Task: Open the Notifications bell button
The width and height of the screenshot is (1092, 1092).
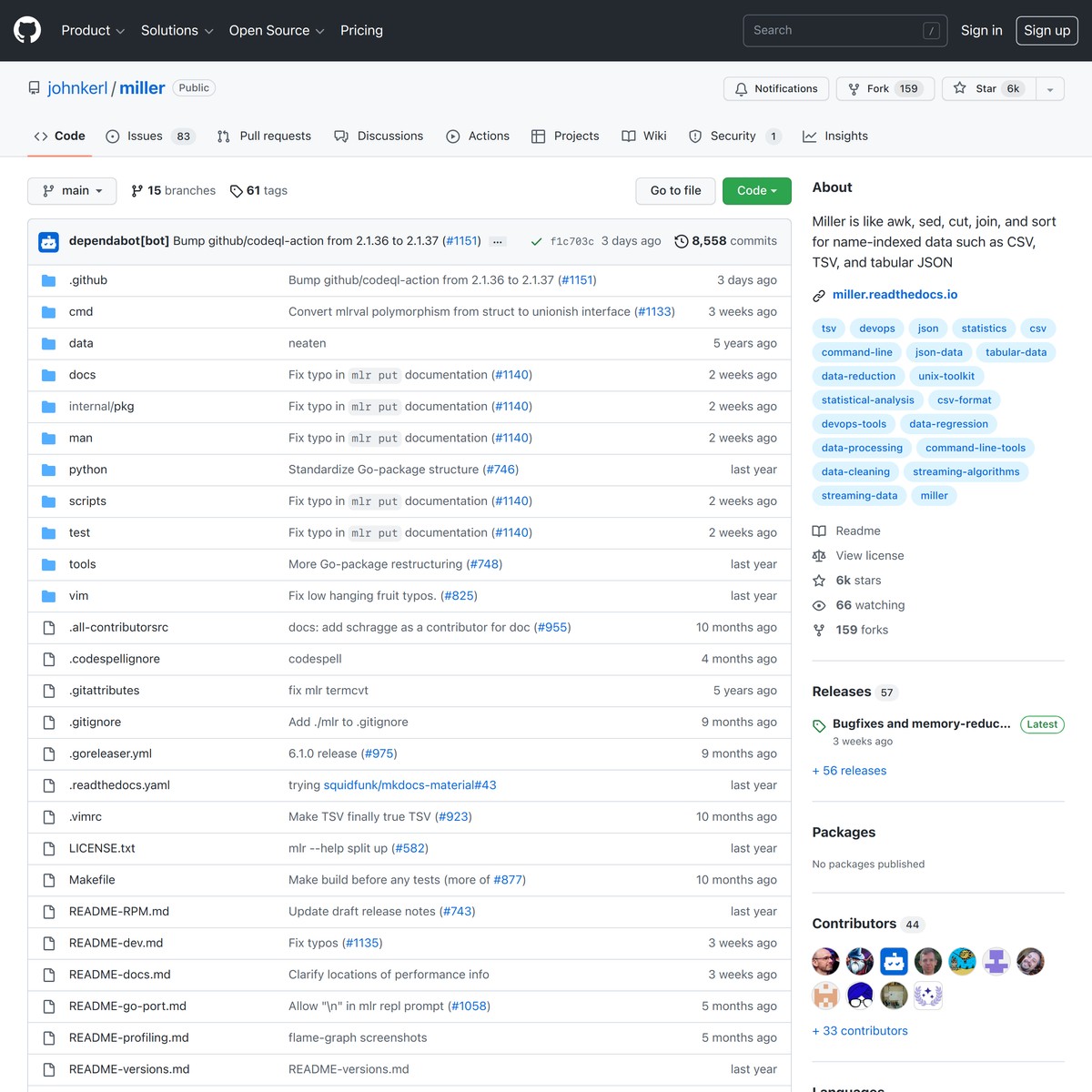Action: pos(776,88)
